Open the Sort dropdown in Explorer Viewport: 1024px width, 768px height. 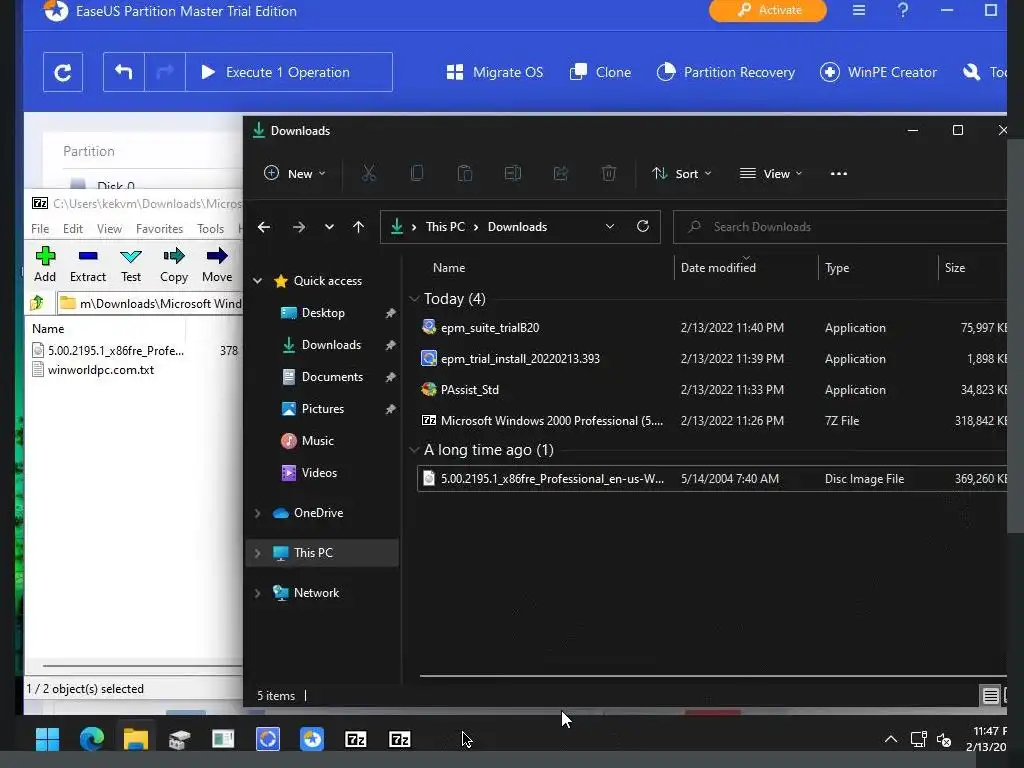coord(681,174)
